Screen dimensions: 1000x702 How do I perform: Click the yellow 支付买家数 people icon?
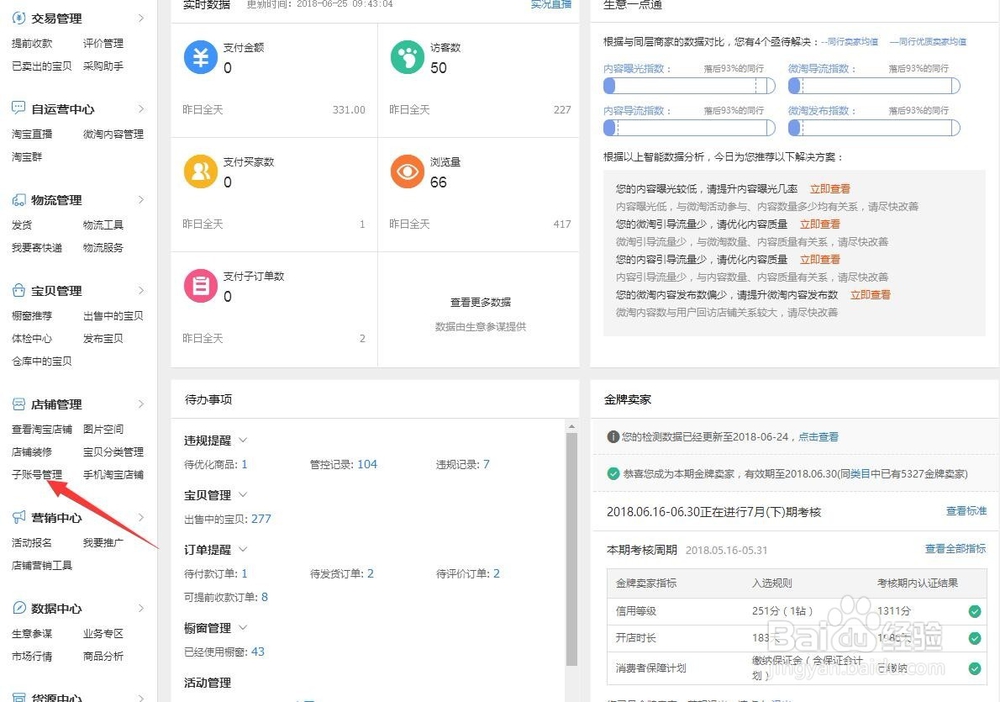(x=201, y=171)
